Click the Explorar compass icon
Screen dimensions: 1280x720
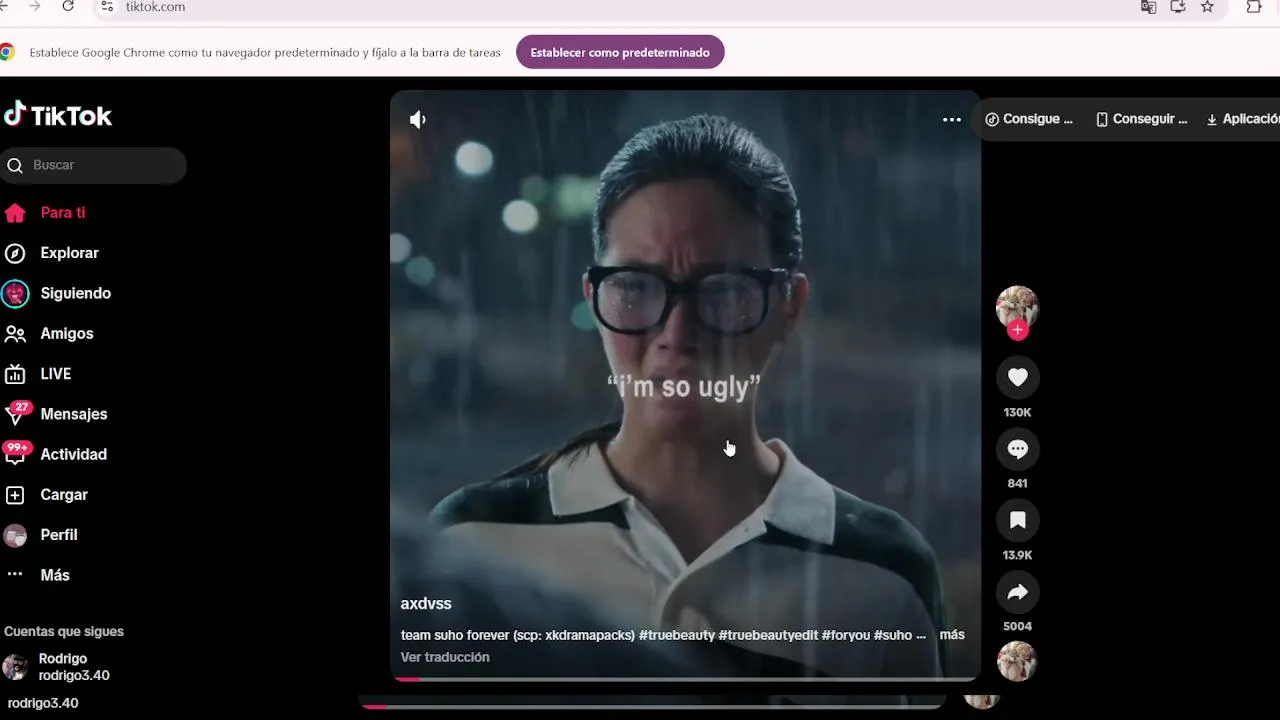pyautogui.click(x=15, y=253)
